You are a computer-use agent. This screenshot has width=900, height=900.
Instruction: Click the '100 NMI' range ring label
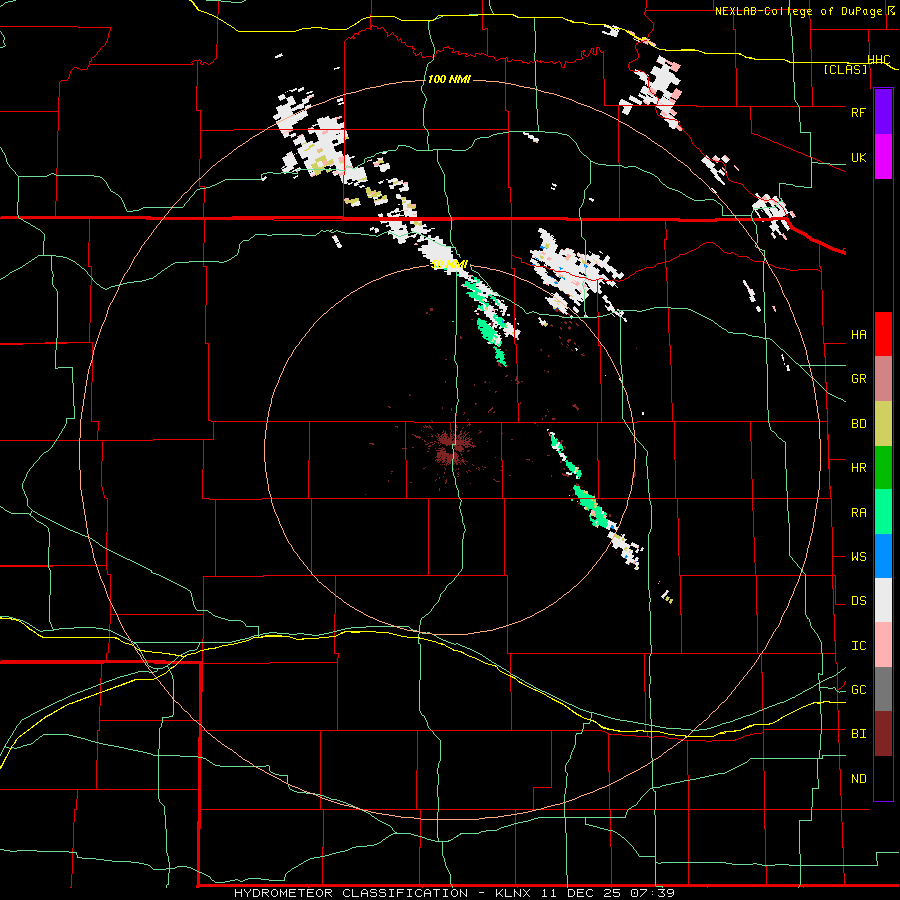point(449,79)
